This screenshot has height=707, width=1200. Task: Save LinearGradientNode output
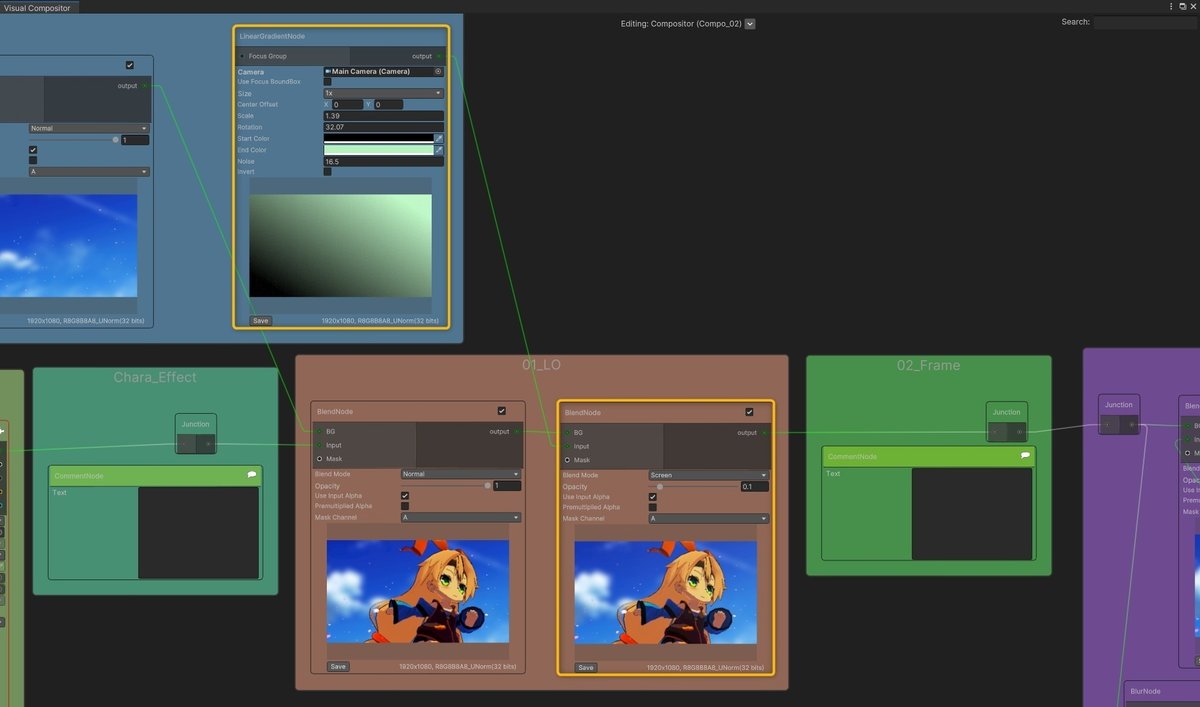[260, 321]
